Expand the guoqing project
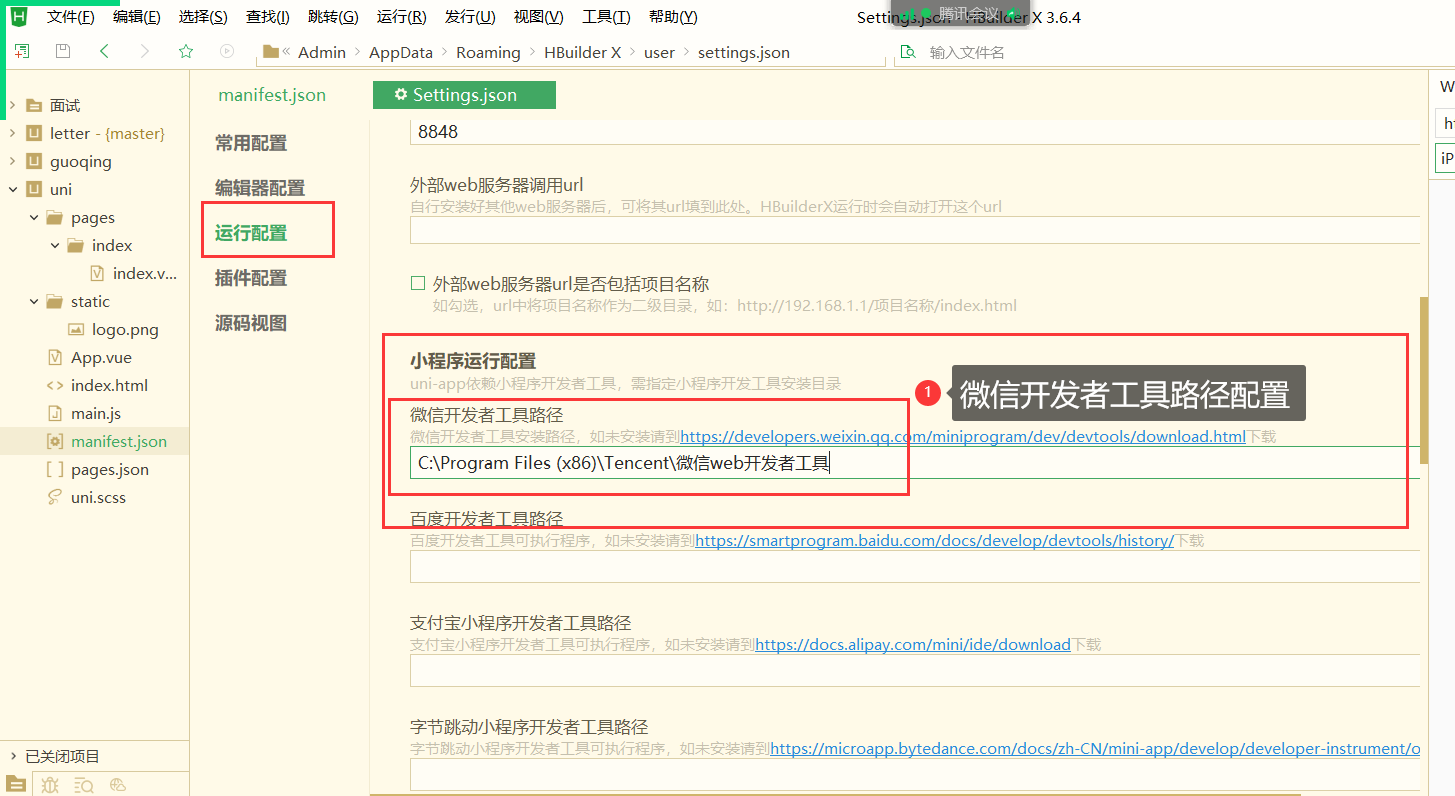 13,161
